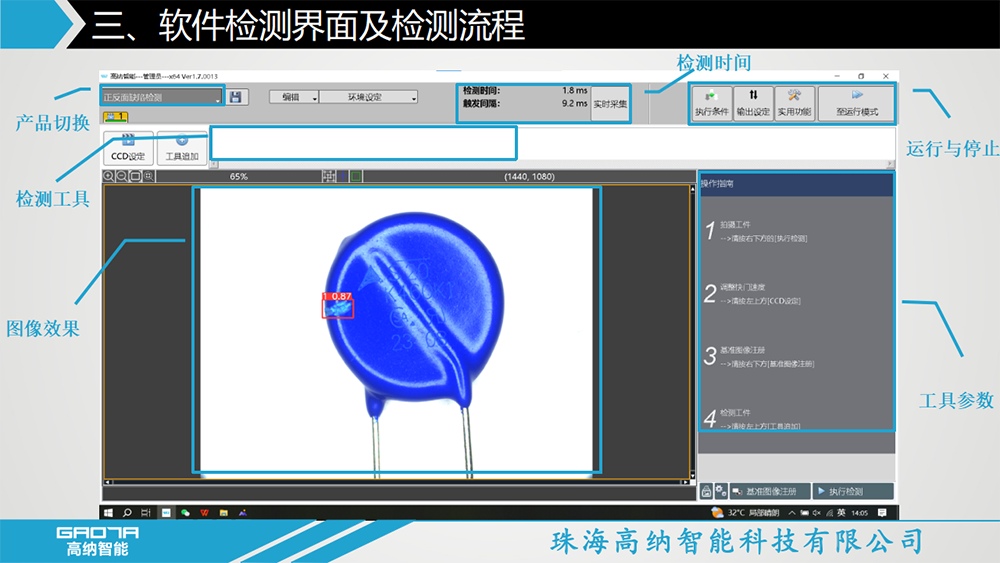This screenshot has width=1000, height=563.
Task: Click the zoom-to-region magnifier icon
Action: 149,176
